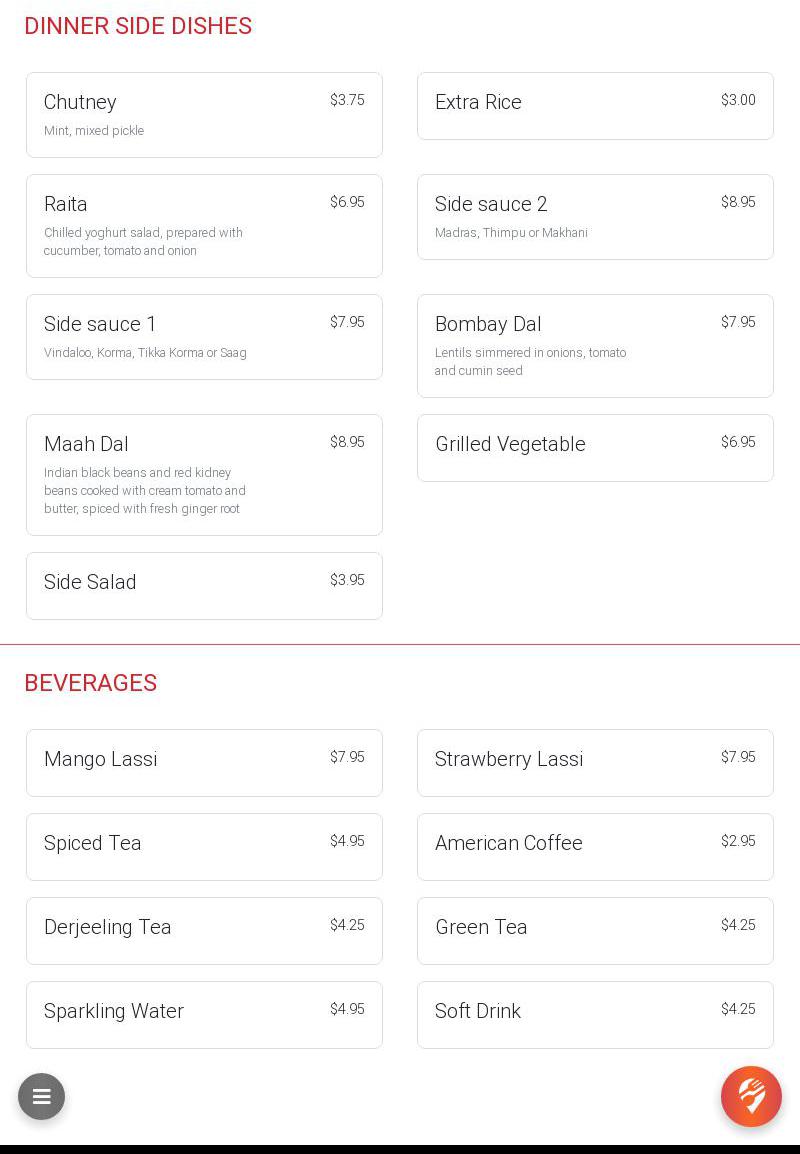This screenshot has width=800, height=1154.
Task: Select Bombay Dal lentil dish
Action: 595,346
